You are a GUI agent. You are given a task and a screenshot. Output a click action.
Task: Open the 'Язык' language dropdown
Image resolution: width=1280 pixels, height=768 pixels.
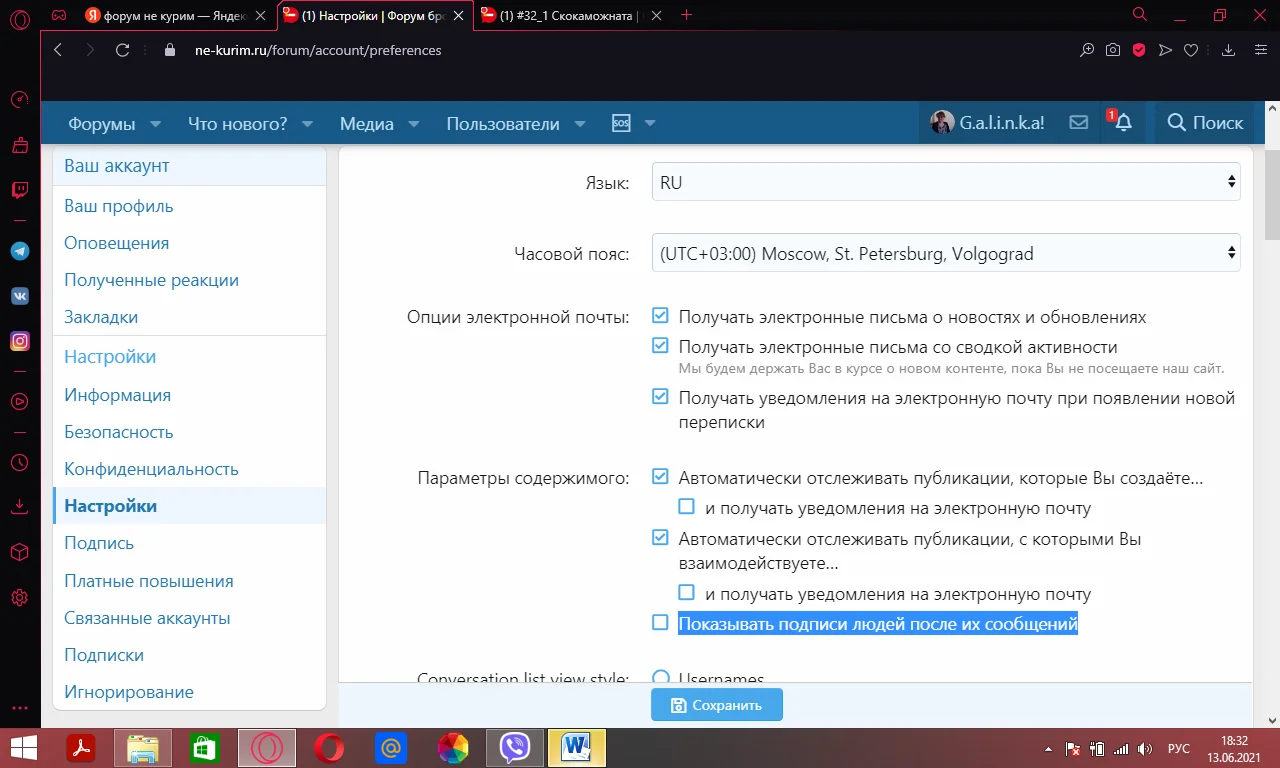coord(946,182)
